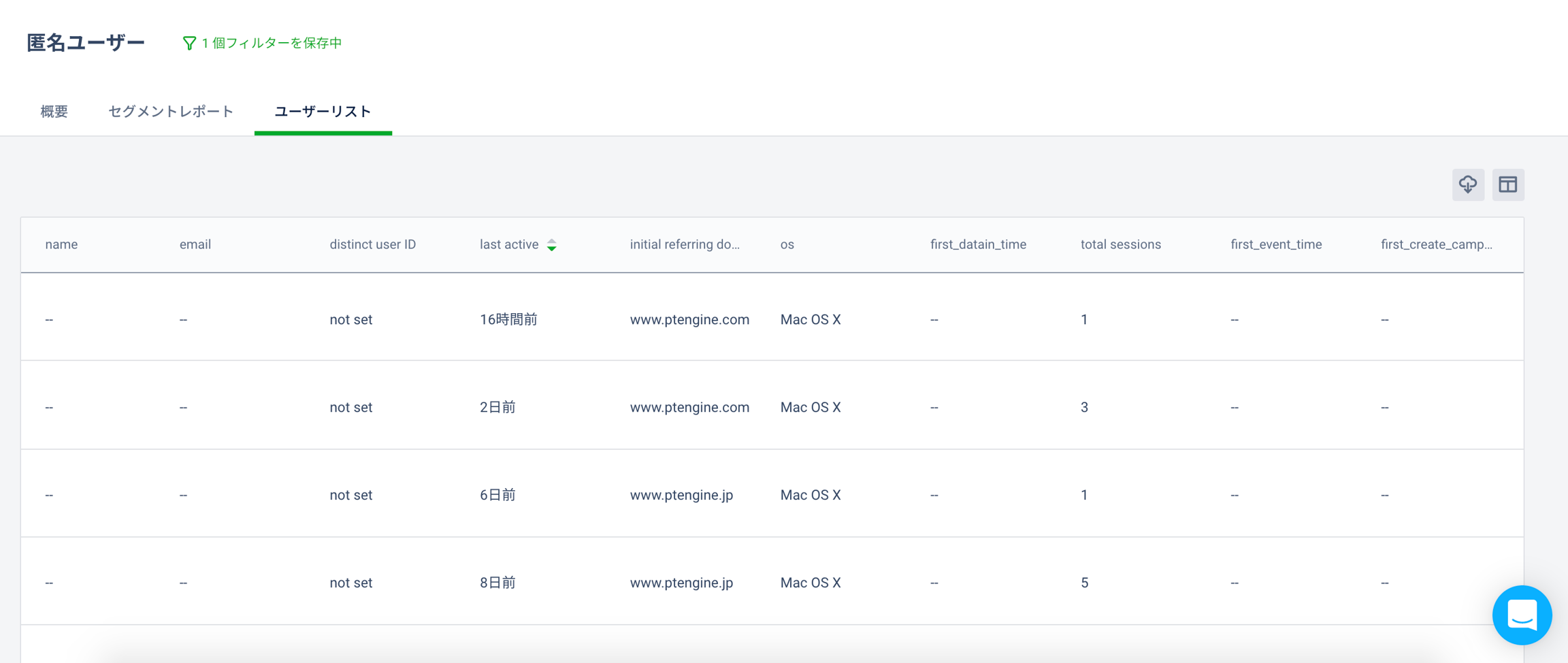Click the first_event_time column header
Viewport: 1568px width, 663px height.
tap(1276, 244)
